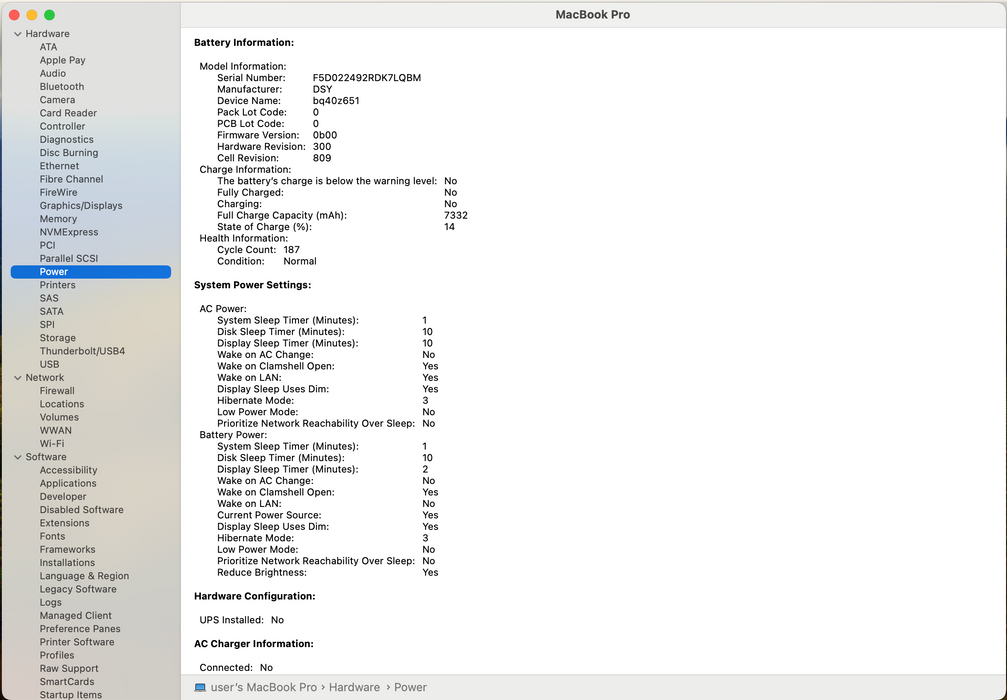Select Frameworks under Software
Viewport: 1007px width, 700px height.
click(67, 550)
